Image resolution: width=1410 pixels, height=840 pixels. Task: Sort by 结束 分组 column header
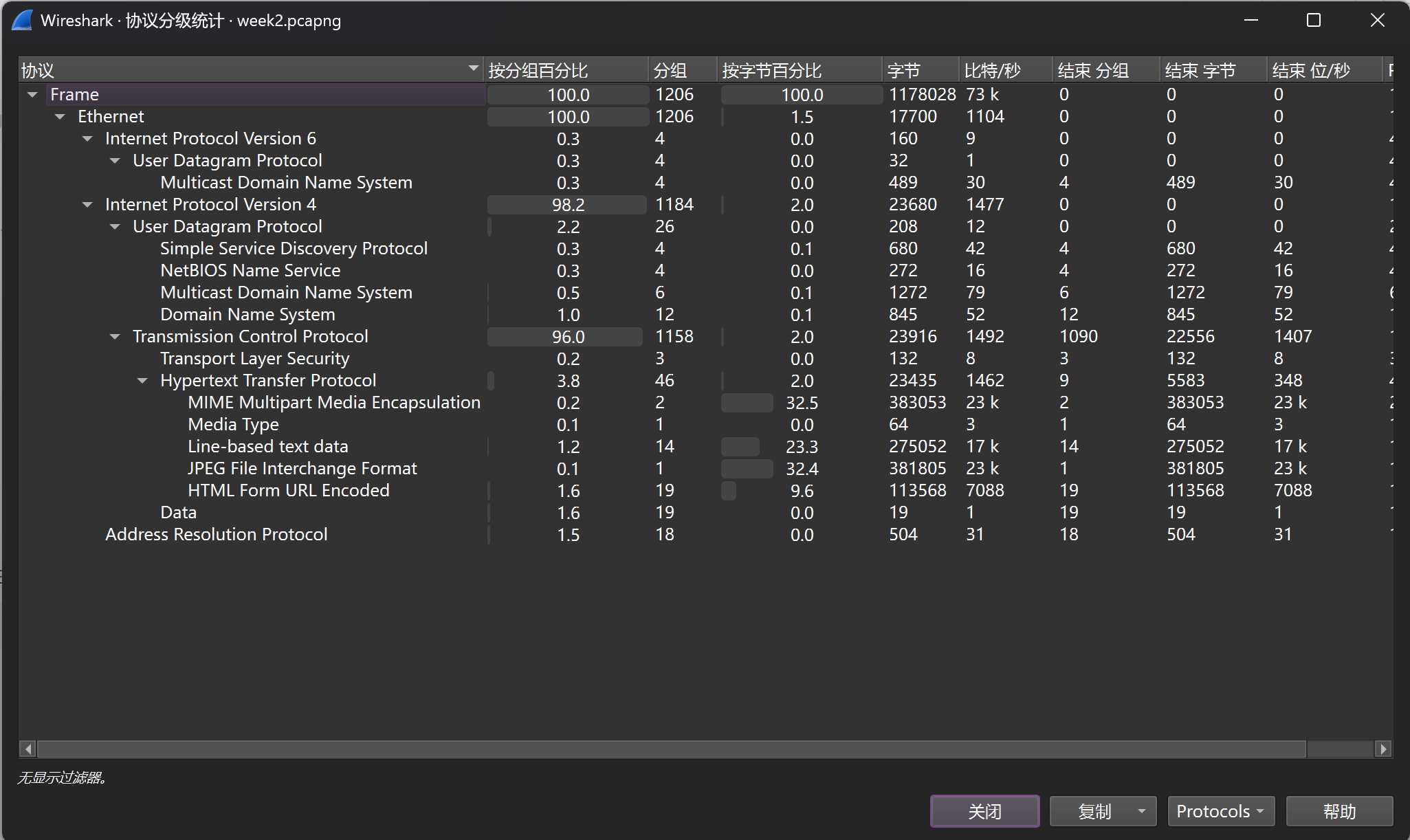(1106, 70)
